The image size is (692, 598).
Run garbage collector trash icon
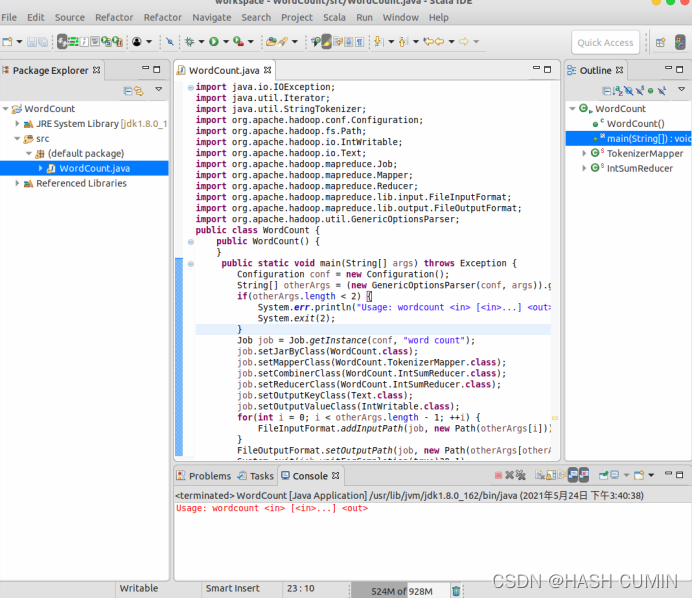coord(456,590)
